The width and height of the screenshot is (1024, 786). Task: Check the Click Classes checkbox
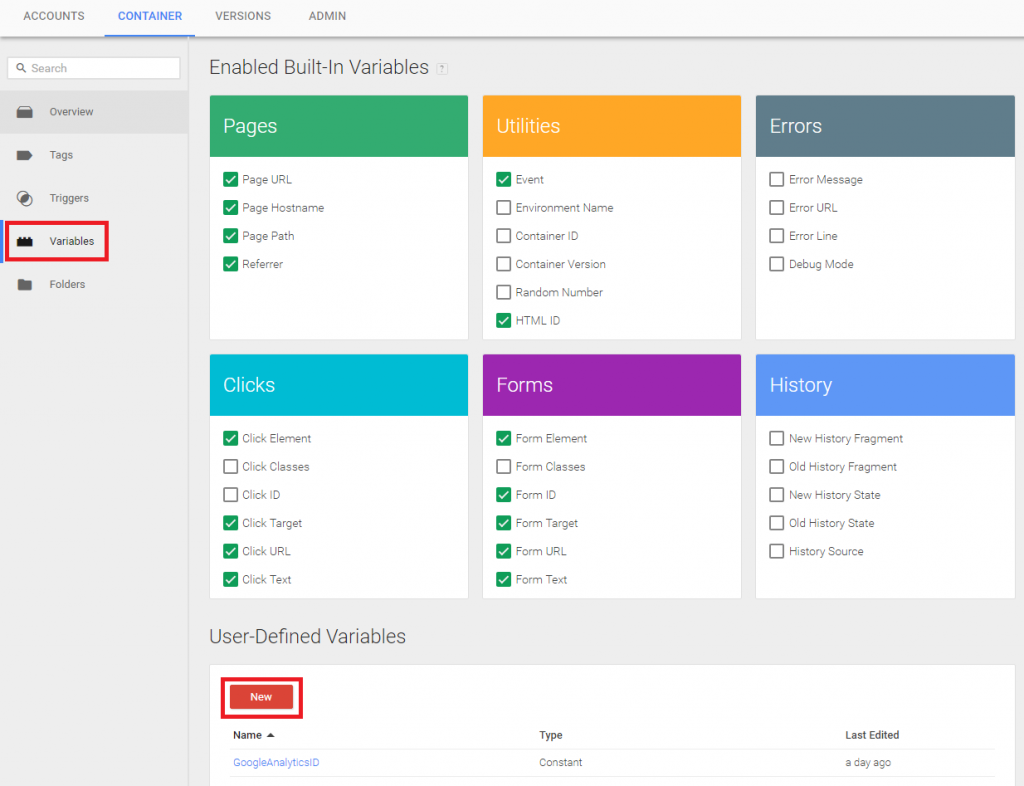click(231, 467)
